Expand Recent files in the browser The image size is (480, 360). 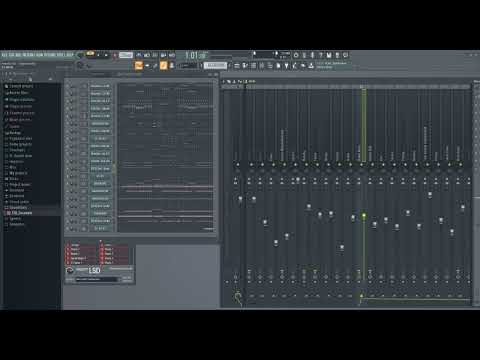tap(17, 93)
